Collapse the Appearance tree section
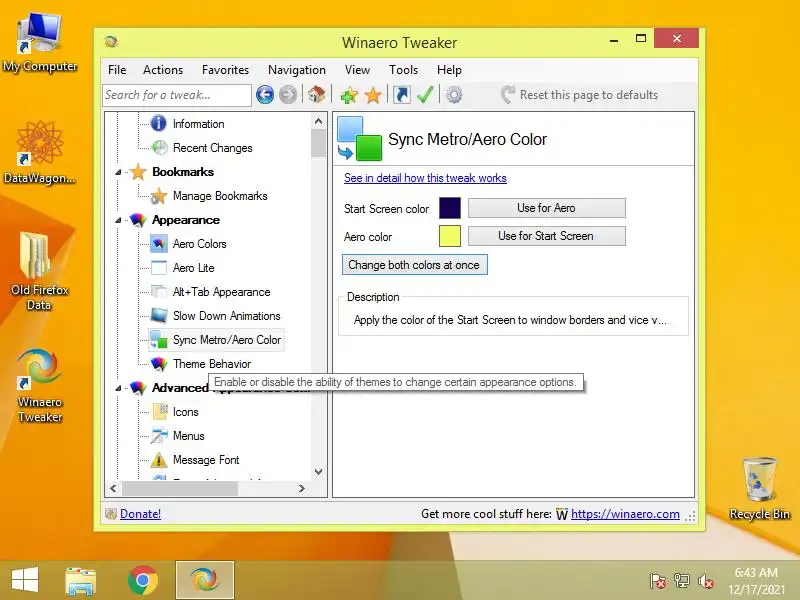This screenshot has height=600, width=800. pos(118,220)
